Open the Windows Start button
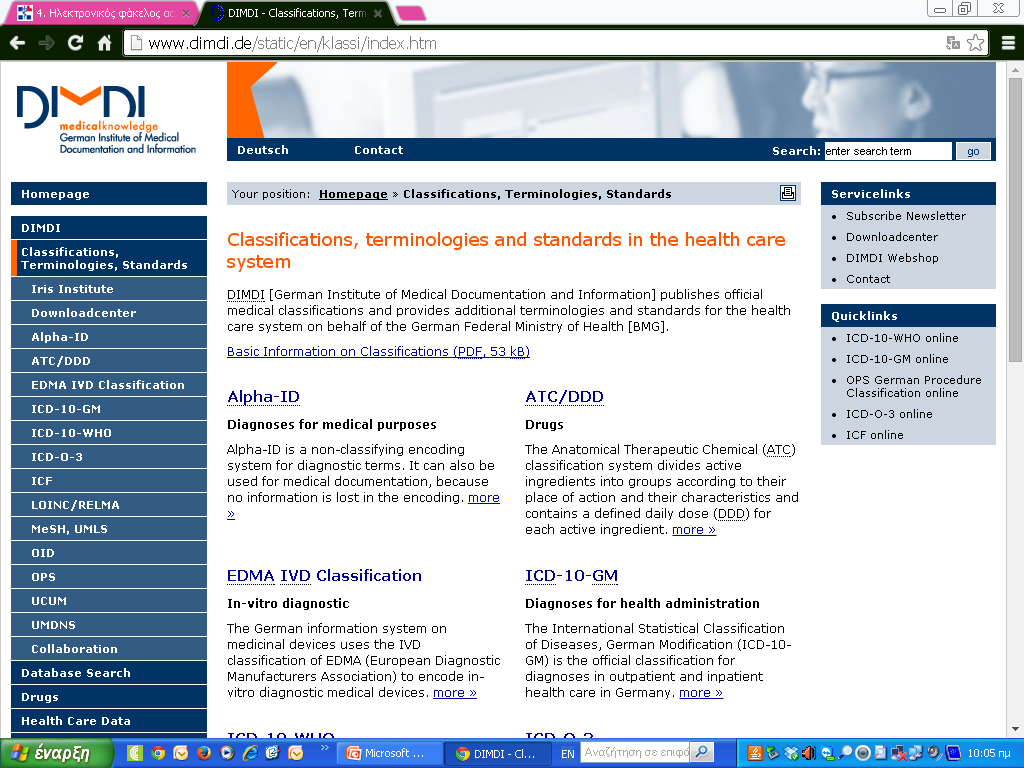The width and height of the screenshot is (1024, 768). (57, 753)
